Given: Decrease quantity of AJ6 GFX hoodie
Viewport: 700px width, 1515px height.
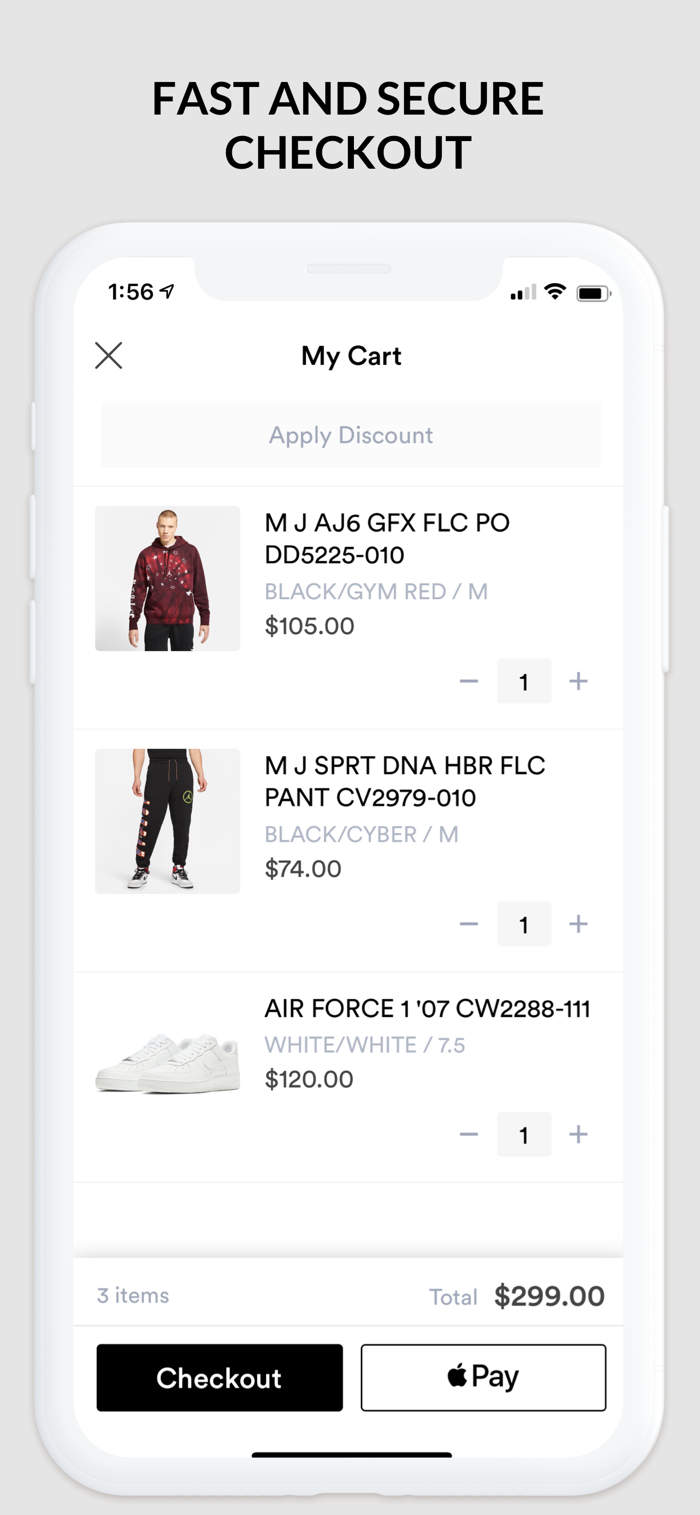Looking at the screenshot, I should pyautogui.click(x=469, y=681).
